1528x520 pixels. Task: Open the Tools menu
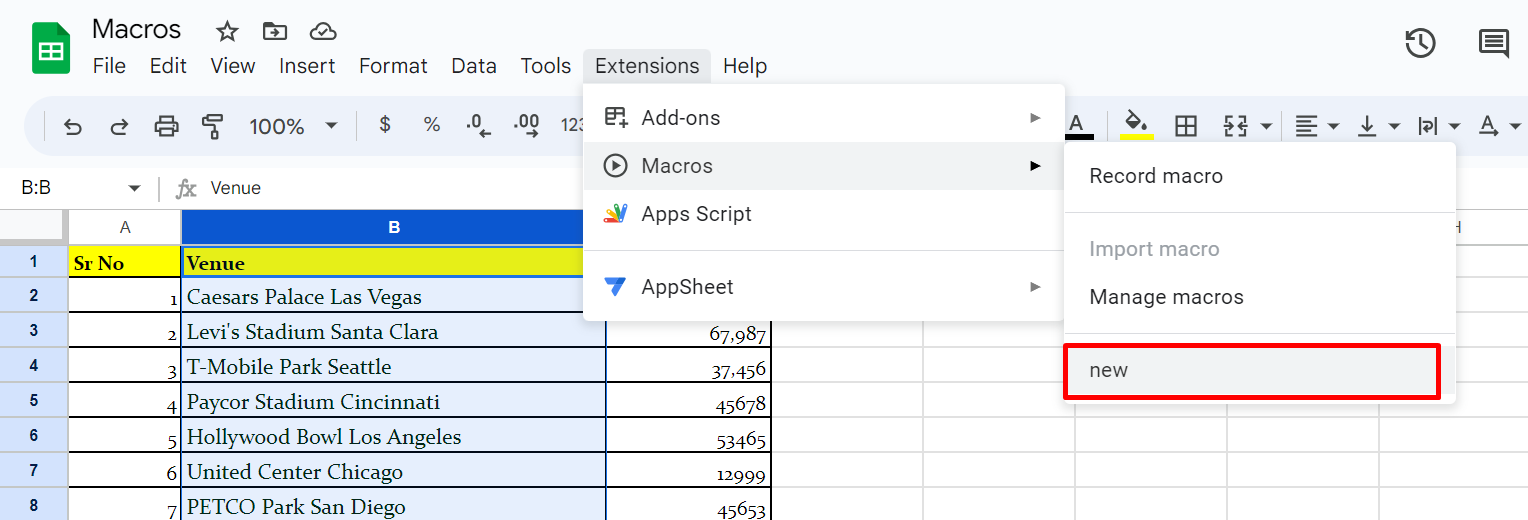pyautogui.click(x=545, y=66)
